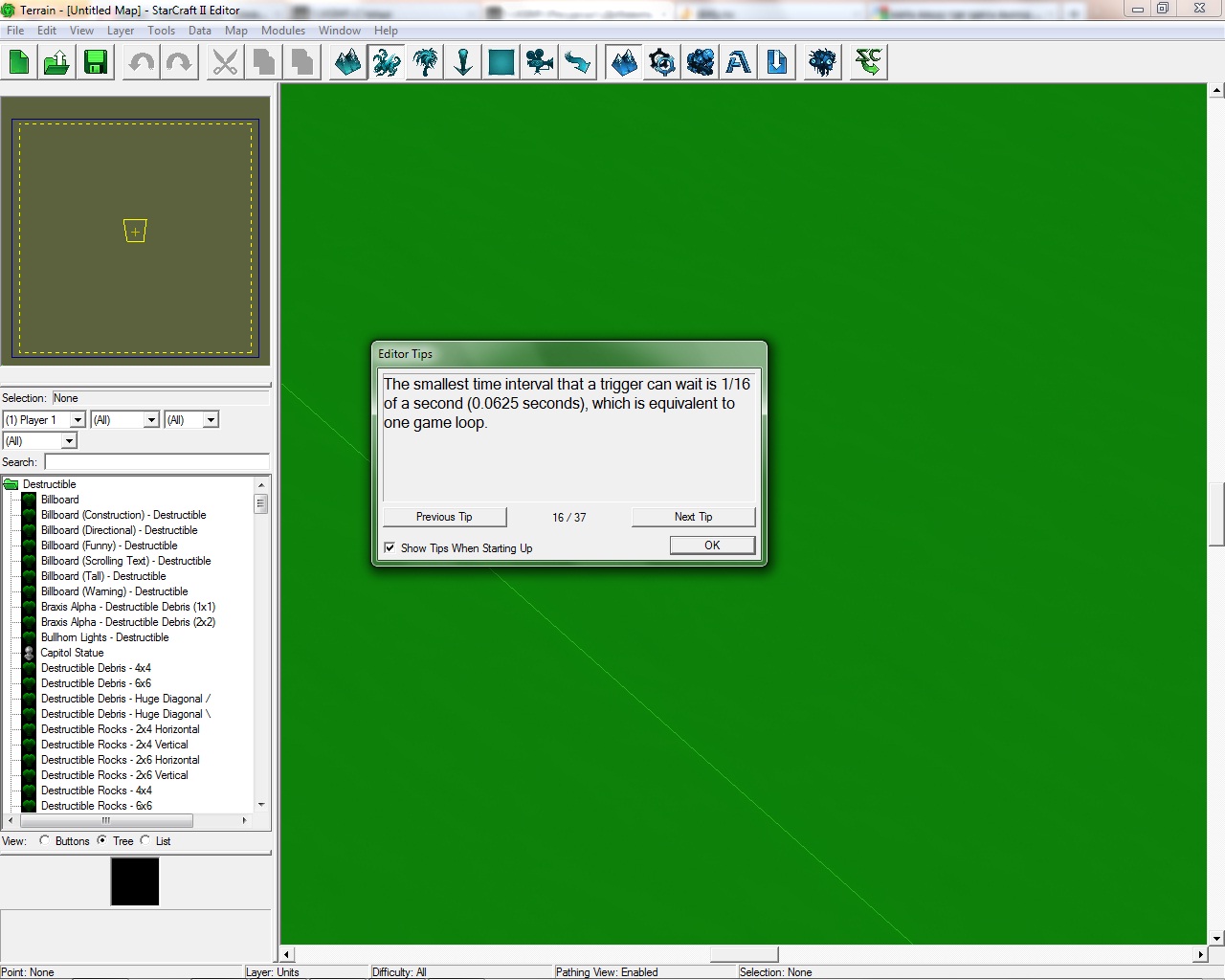This screenshot has width=1225, height=980.
Task: Click the Capitol Statue item icon
Action: [x=29, y=653]
